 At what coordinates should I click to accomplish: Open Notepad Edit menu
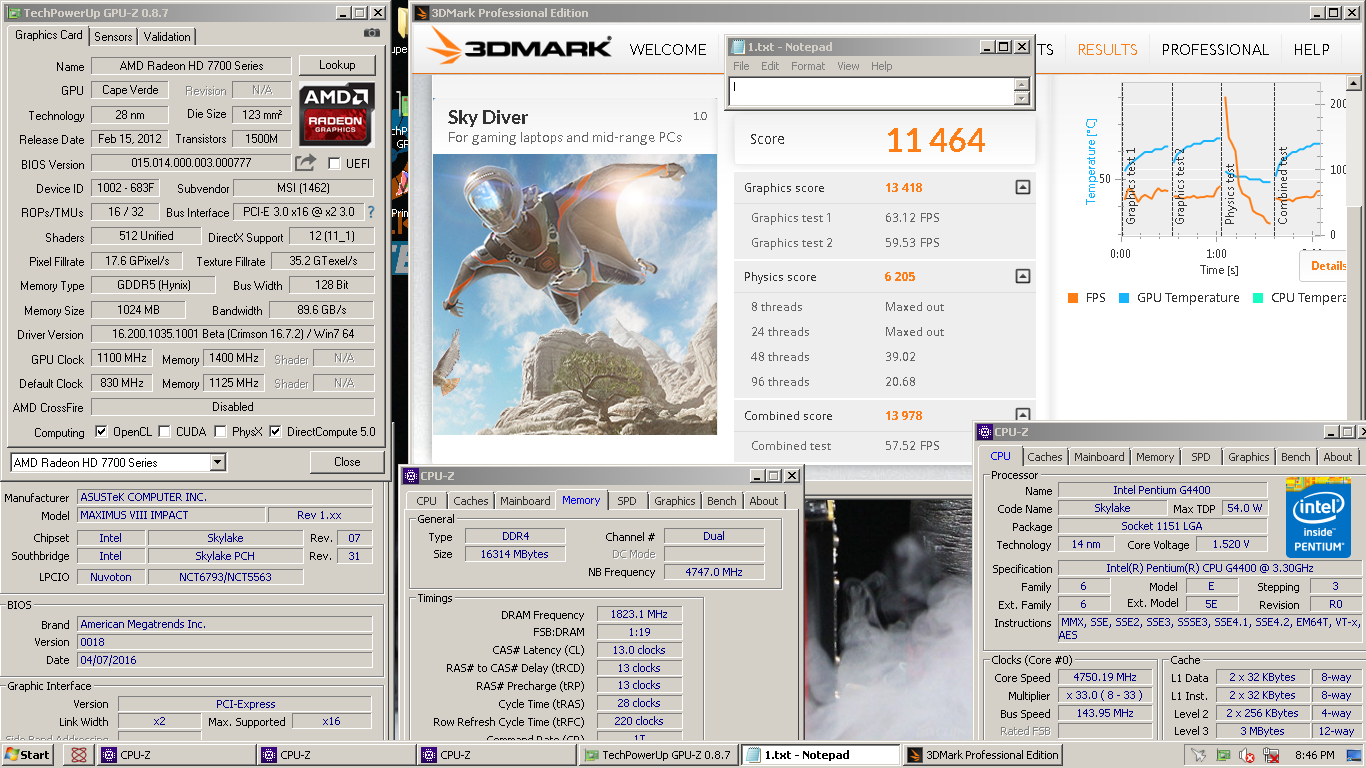770,66
